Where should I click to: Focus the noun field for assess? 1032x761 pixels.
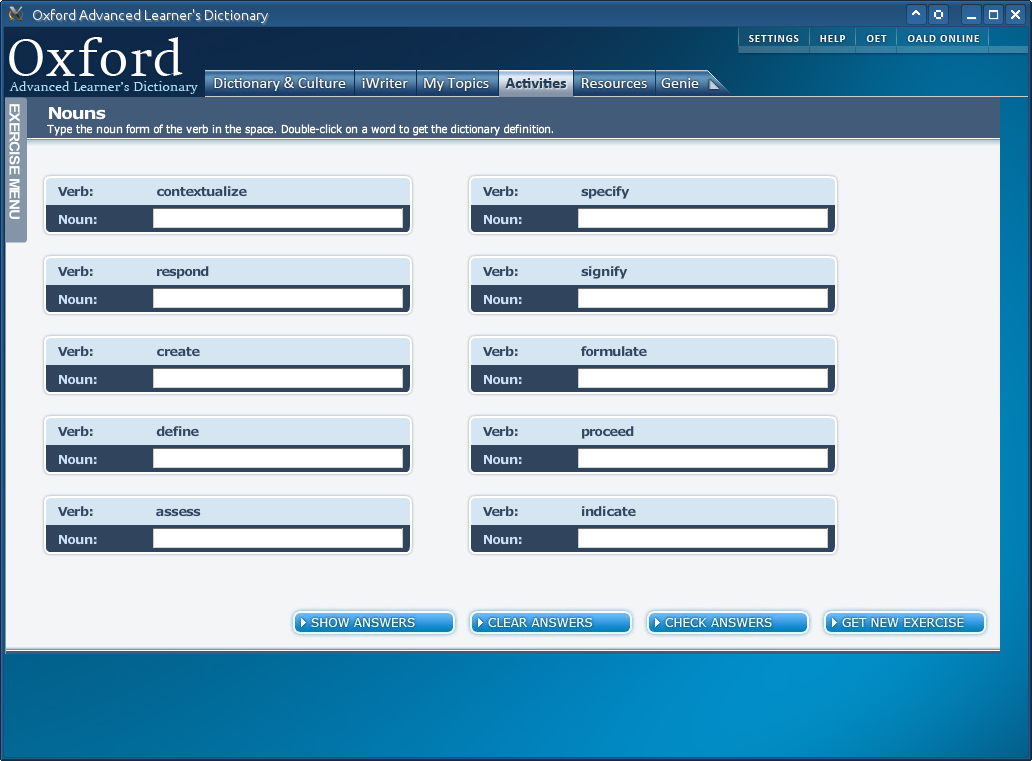click(x=278, y=538)
